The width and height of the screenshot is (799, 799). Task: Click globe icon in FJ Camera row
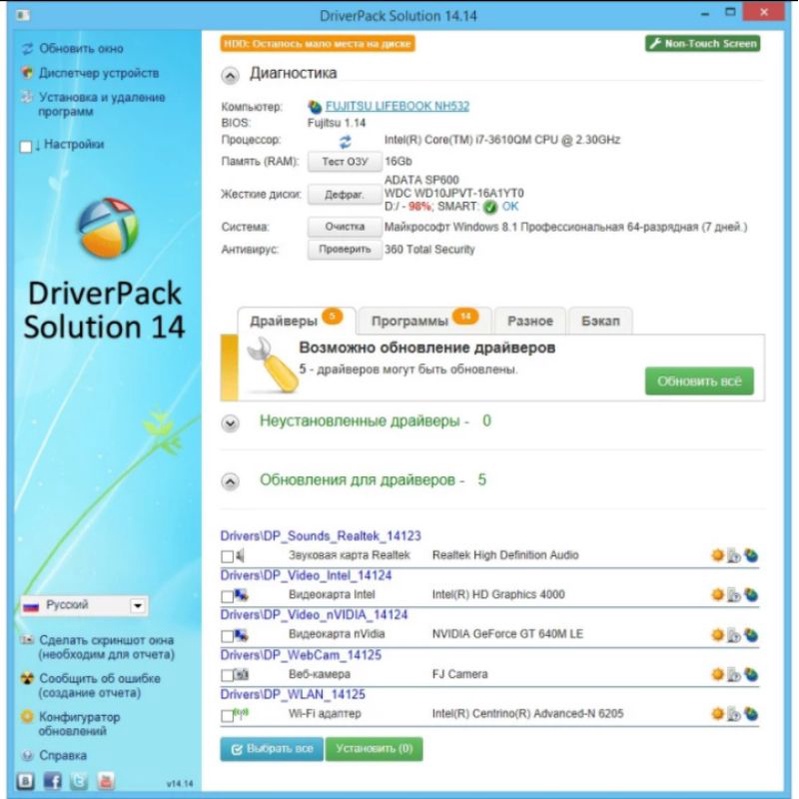pyautogui.click(x=751, y=674)
